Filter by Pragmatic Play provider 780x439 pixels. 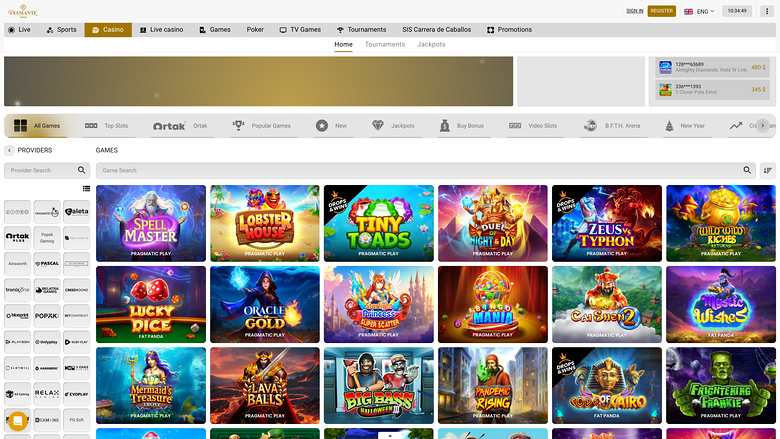tap(47, 212)
